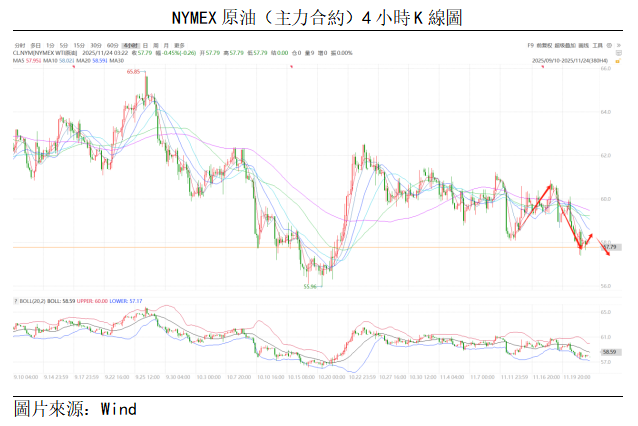Click the 65.85 high price marker

[132, 72]
